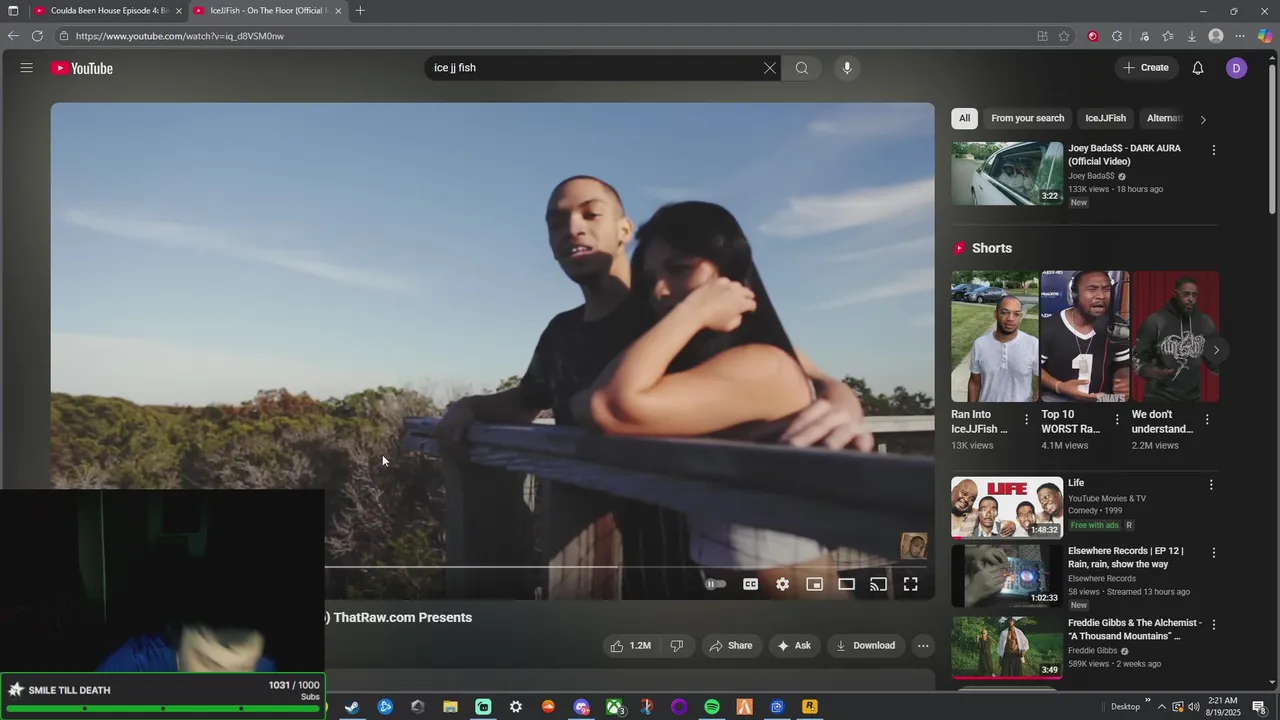
Task: Switch to theater mode
Action: tap(846, 584)
